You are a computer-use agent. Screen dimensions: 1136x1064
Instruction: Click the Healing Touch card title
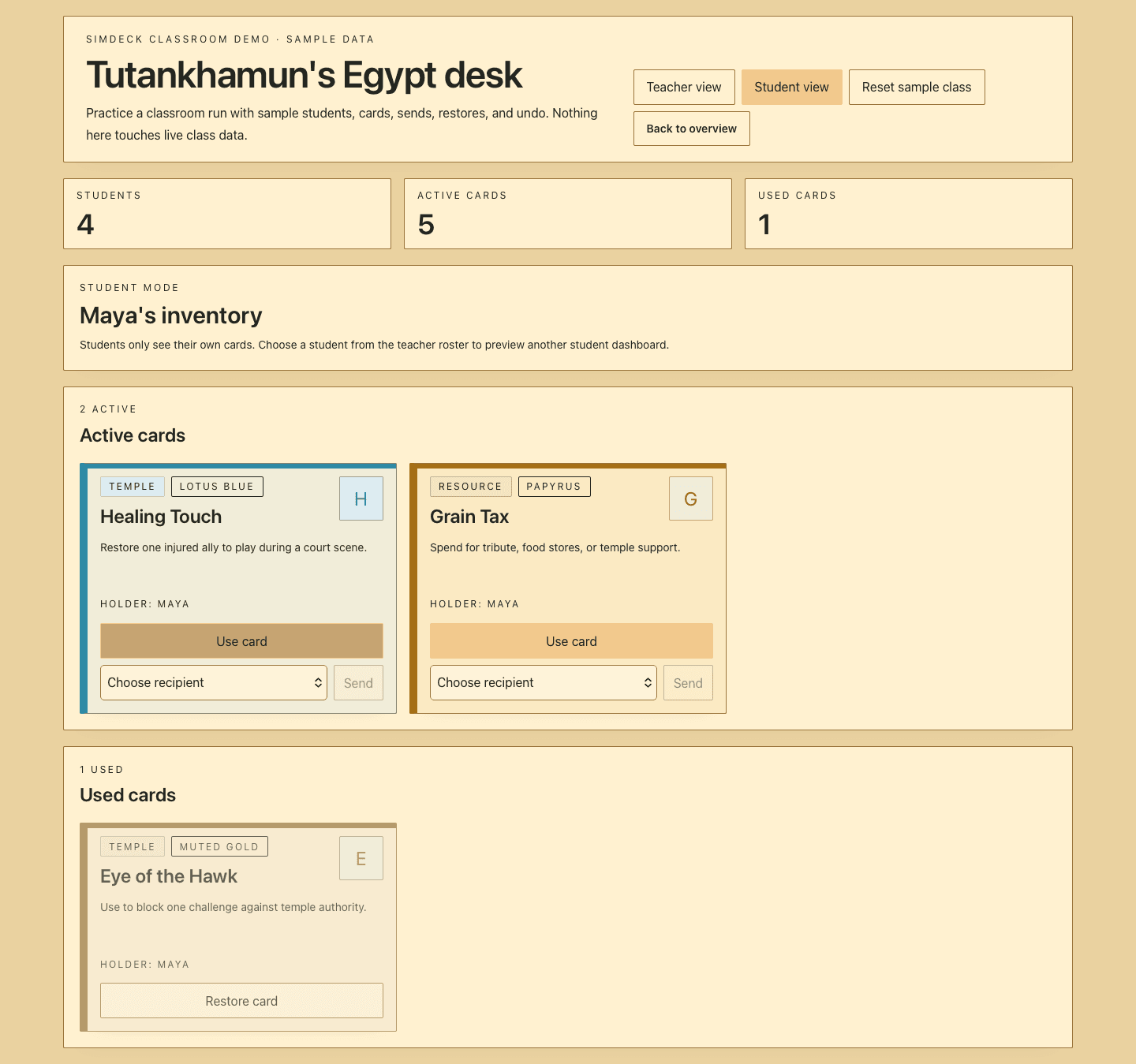point(161,517)
